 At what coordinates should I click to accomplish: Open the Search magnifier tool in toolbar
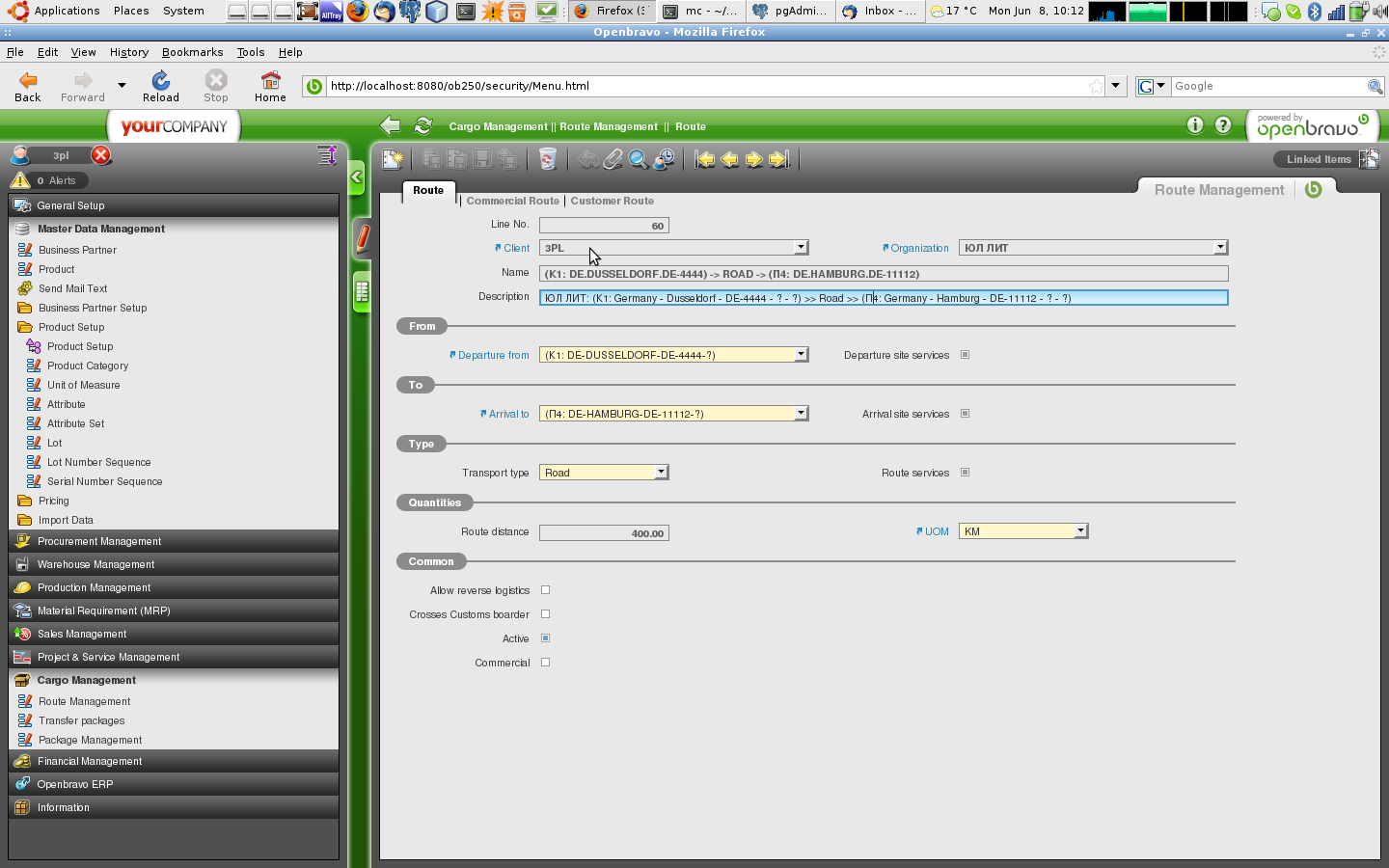coord(639,160)
